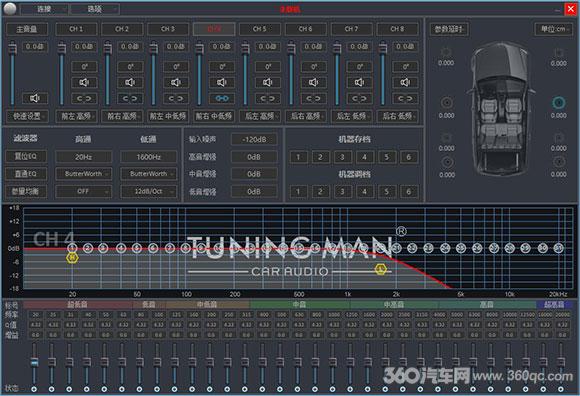The image size is (580, 396).
Task: Click the CH 2 link chain icon
Action: coord(130,98)
